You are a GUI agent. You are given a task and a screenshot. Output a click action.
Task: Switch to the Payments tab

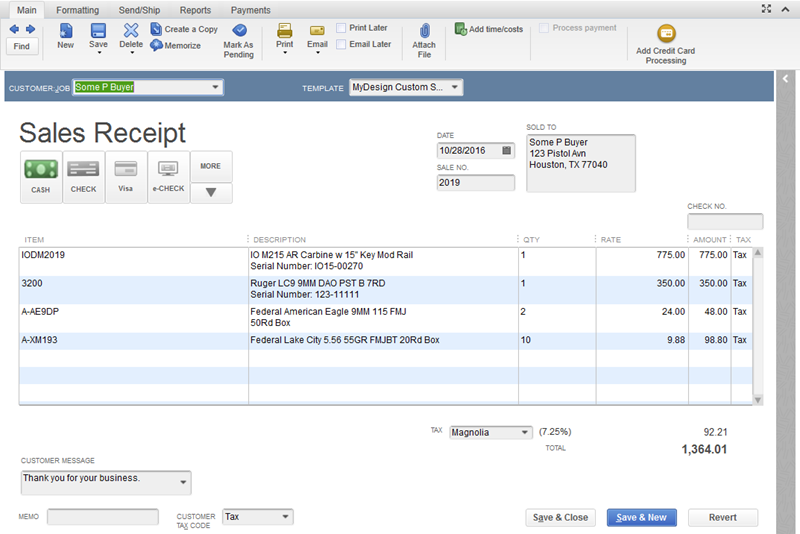pyautogui.click(x=251, y=10)
